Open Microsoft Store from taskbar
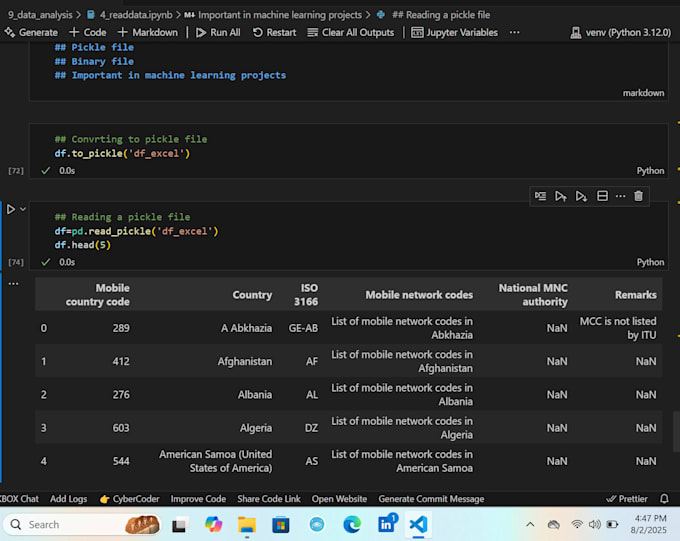The width and height of the screenshot is (680, 541). [281, 525]
